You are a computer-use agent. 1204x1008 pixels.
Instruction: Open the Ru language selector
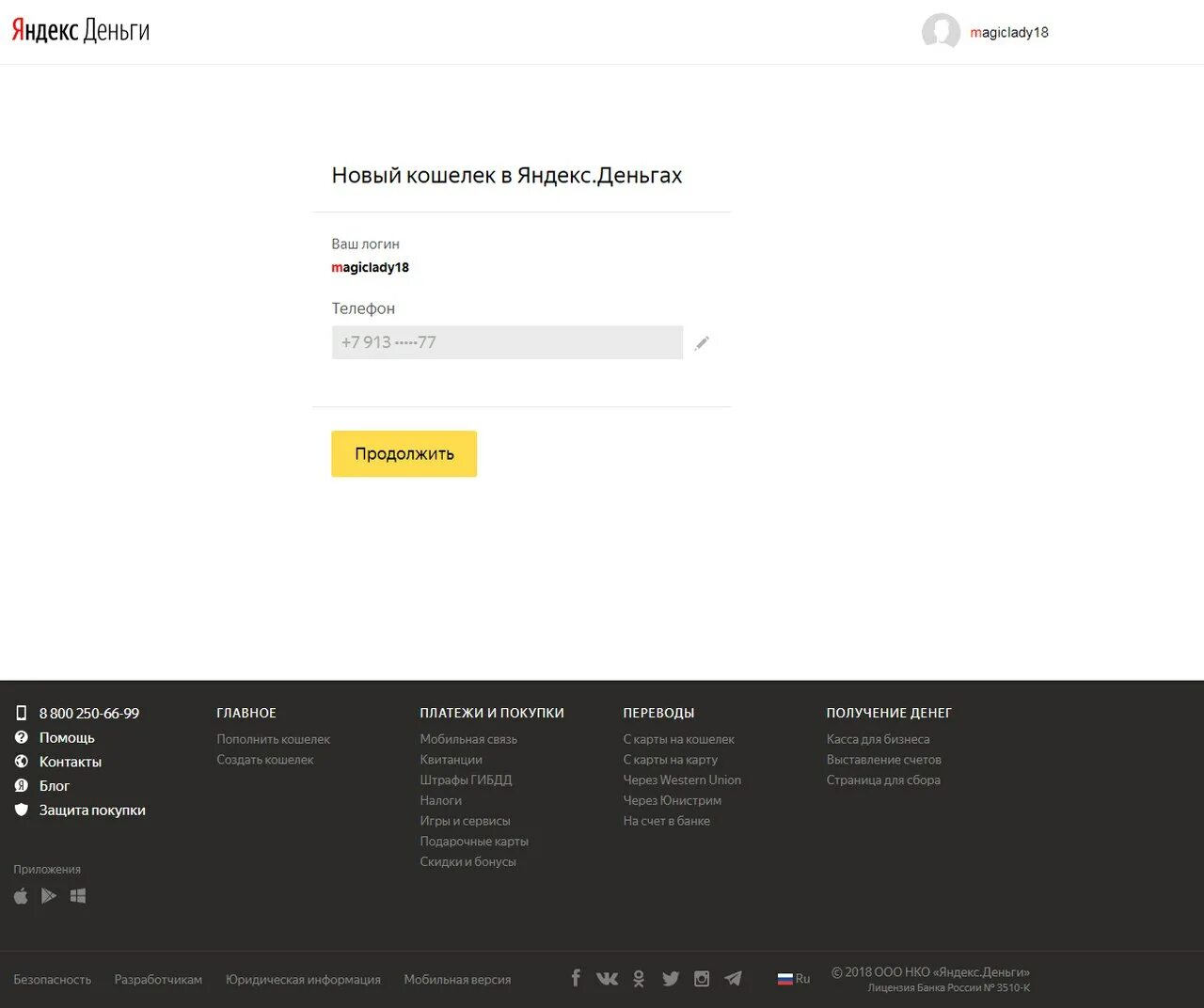(794, 979)
